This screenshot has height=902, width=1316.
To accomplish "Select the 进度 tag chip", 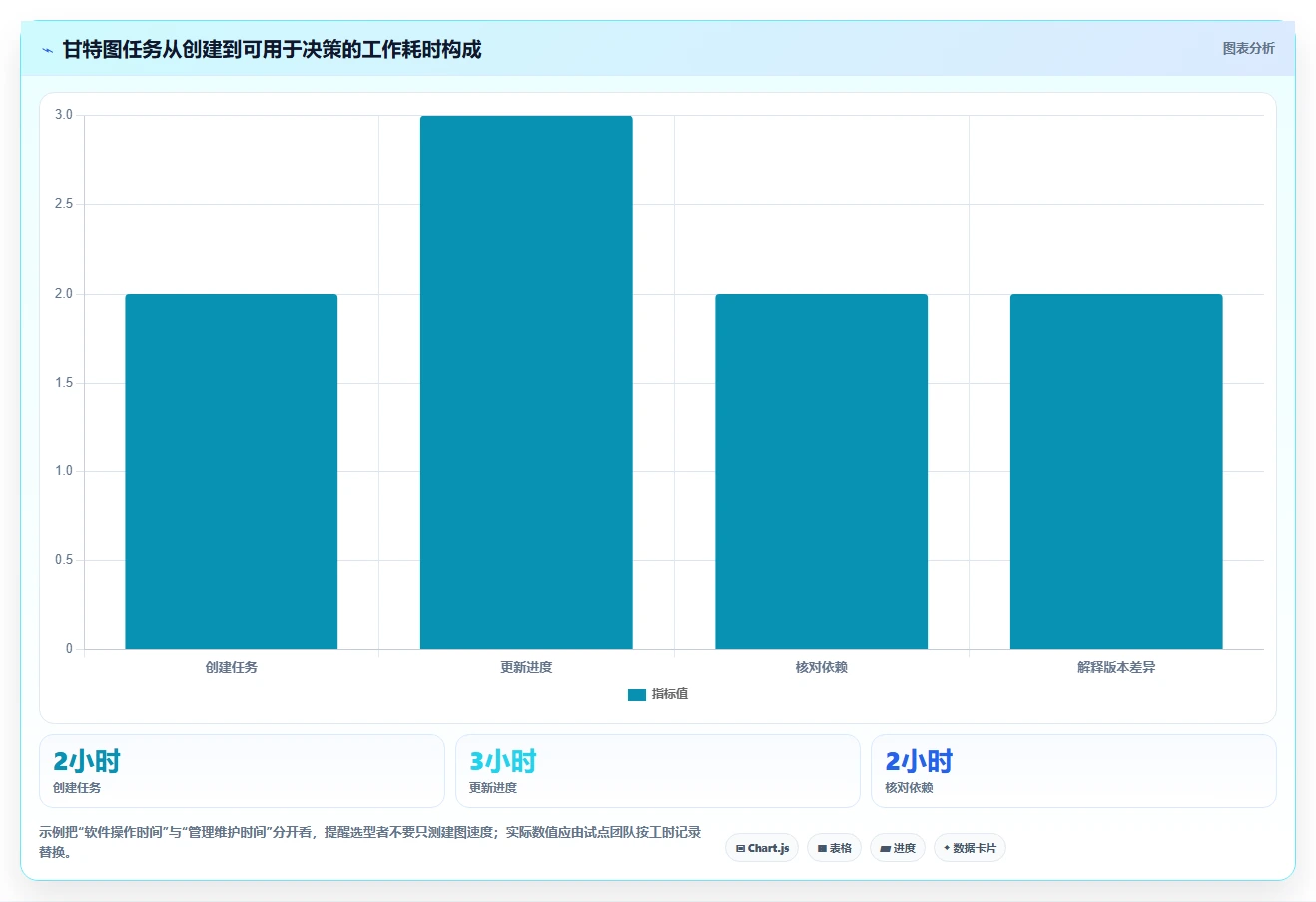I will tap(898, 848).
